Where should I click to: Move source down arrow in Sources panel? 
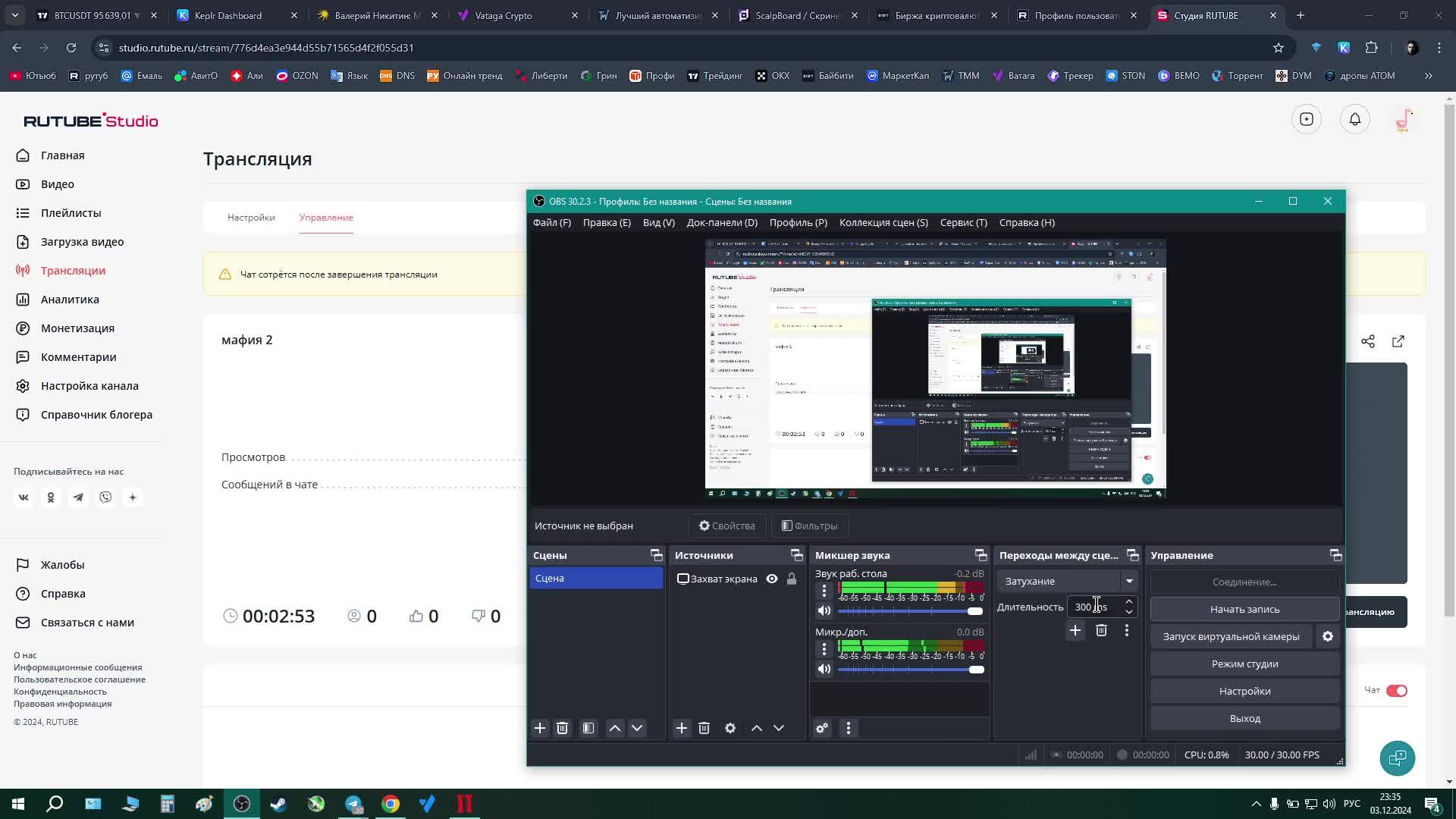click(779, 728)
